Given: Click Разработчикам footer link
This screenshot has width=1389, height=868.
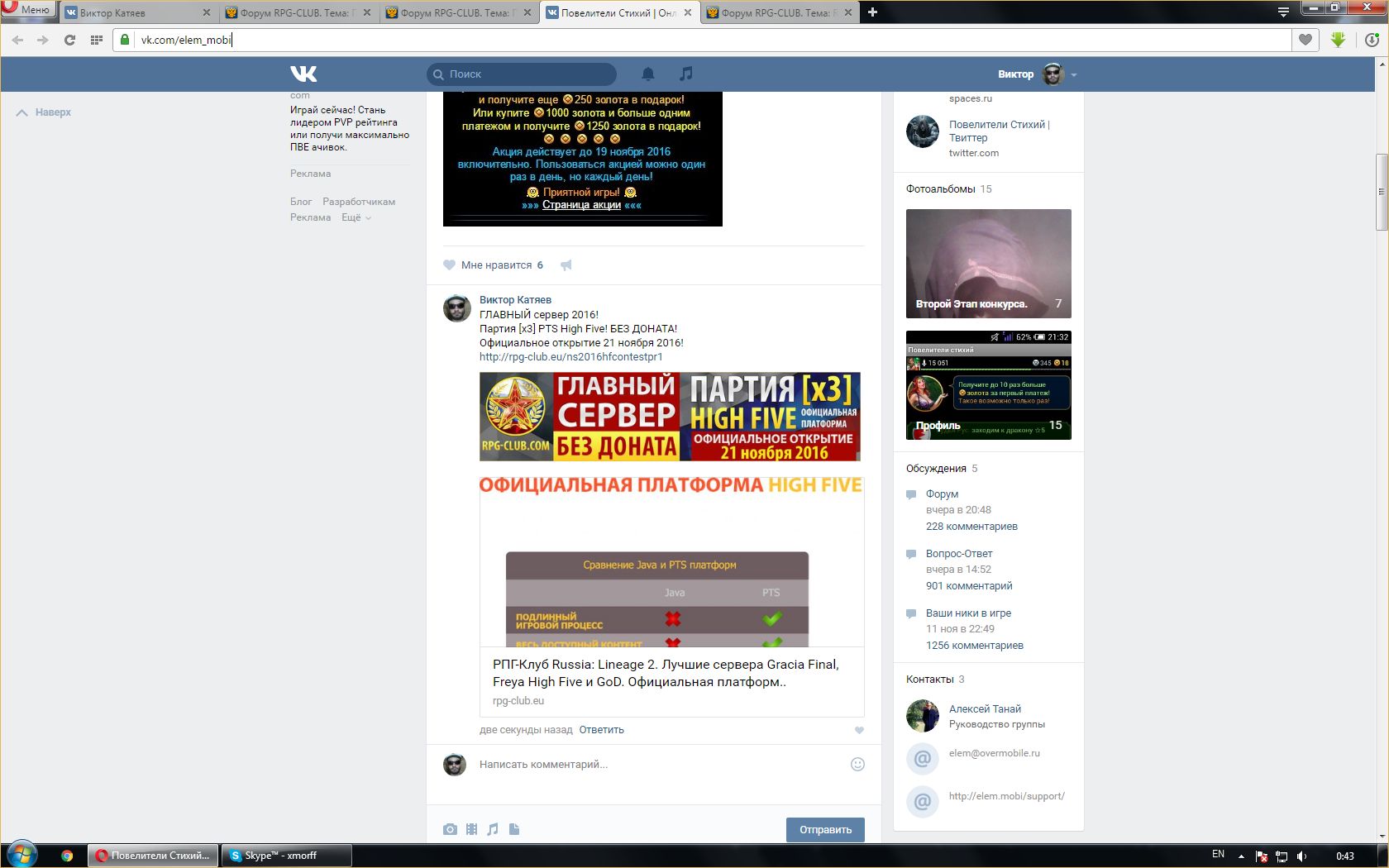Looking at the screenshot, I should pos(359,202).
